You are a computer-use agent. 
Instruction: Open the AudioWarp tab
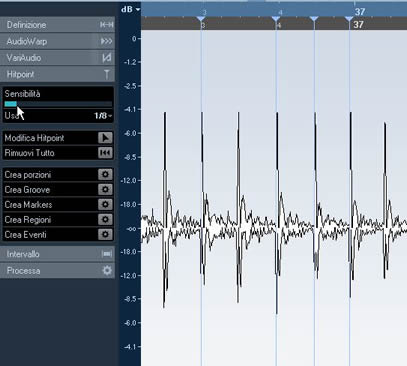pyautogui.click(x=57, y=41)
